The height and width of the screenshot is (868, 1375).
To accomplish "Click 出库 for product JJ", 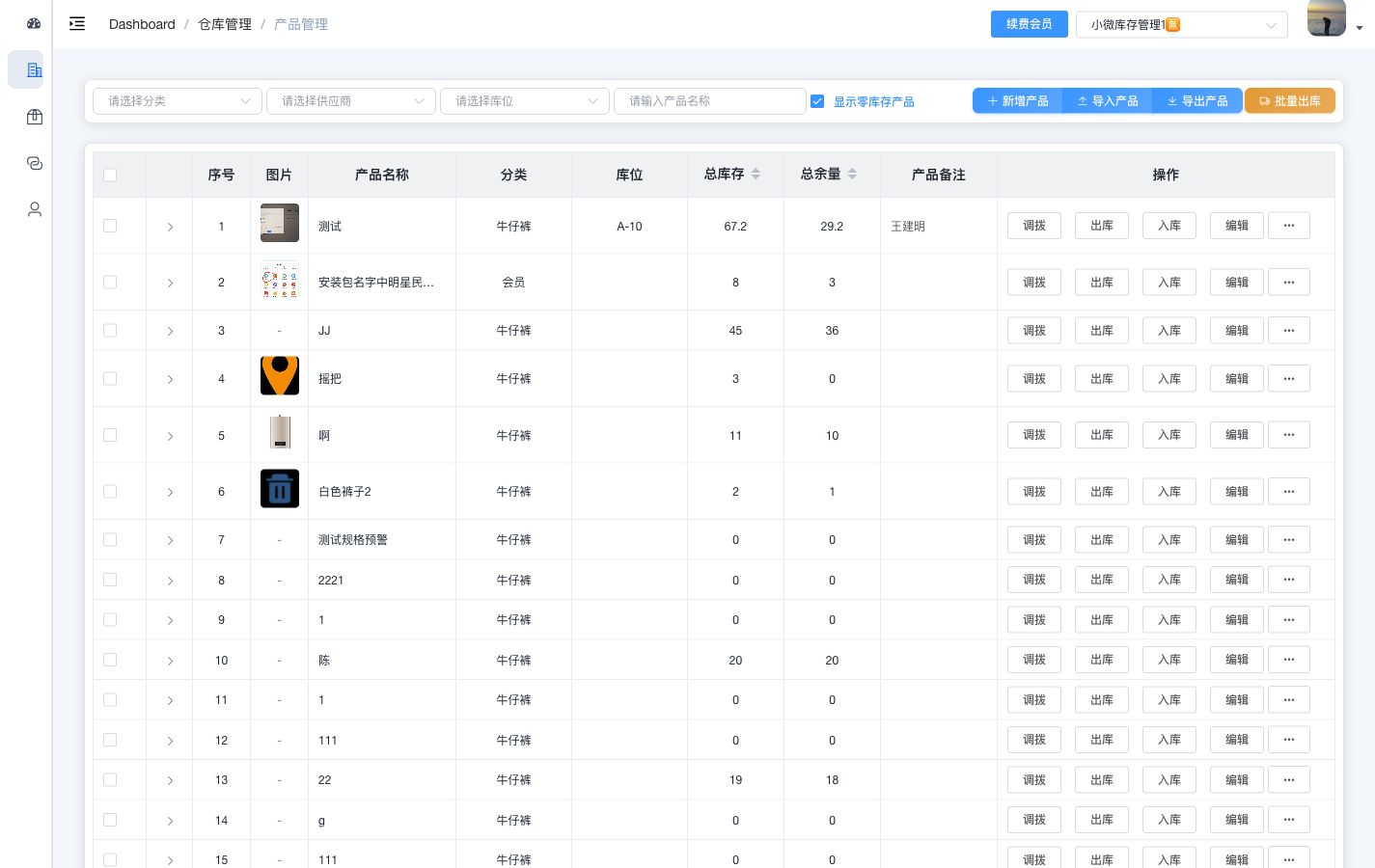I will coord(1102,331).
